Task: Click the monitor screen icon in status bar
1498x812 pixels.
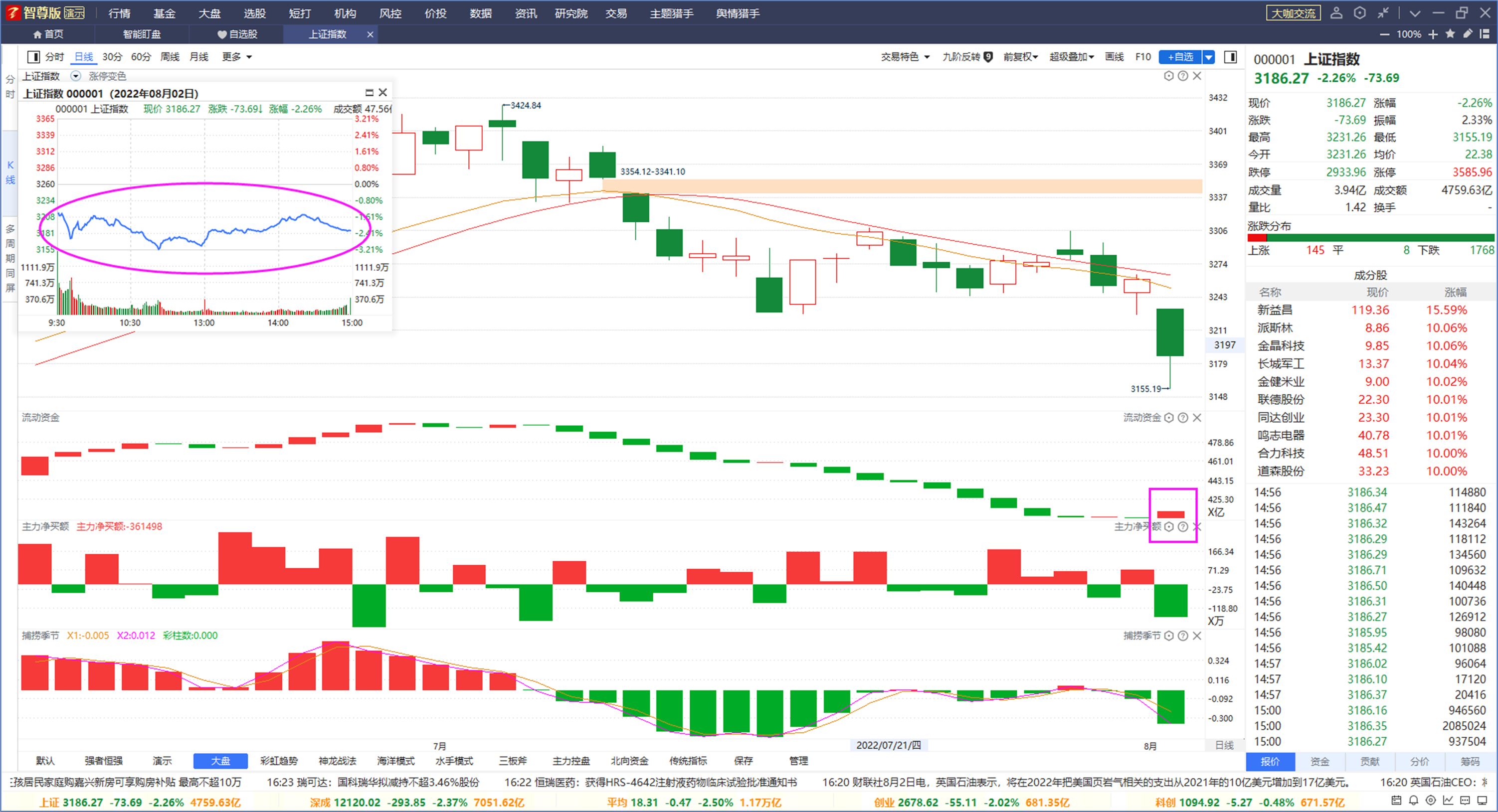Action: [x=1483, y=801]
